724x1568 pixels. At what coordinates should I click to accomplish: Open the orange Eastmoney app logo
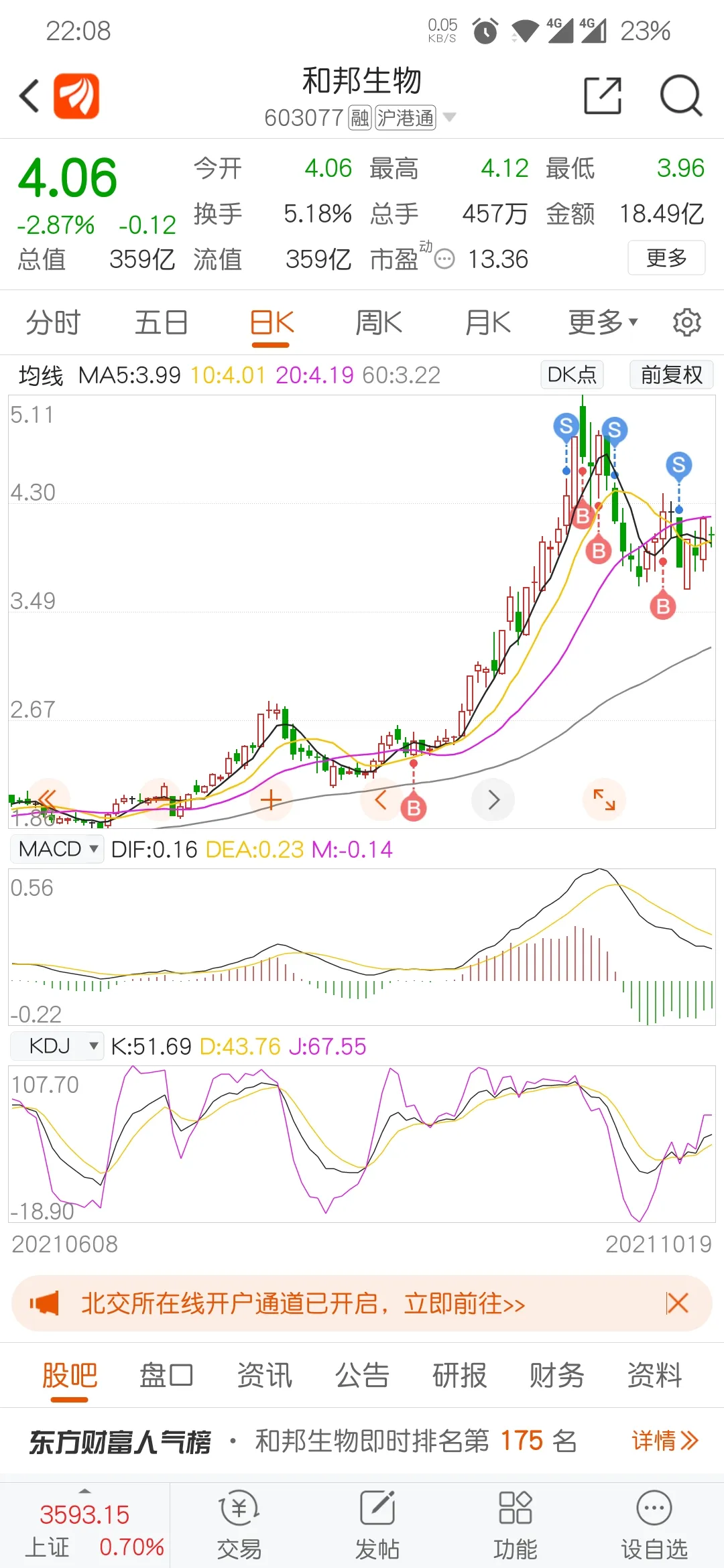(x=76, y=96)
